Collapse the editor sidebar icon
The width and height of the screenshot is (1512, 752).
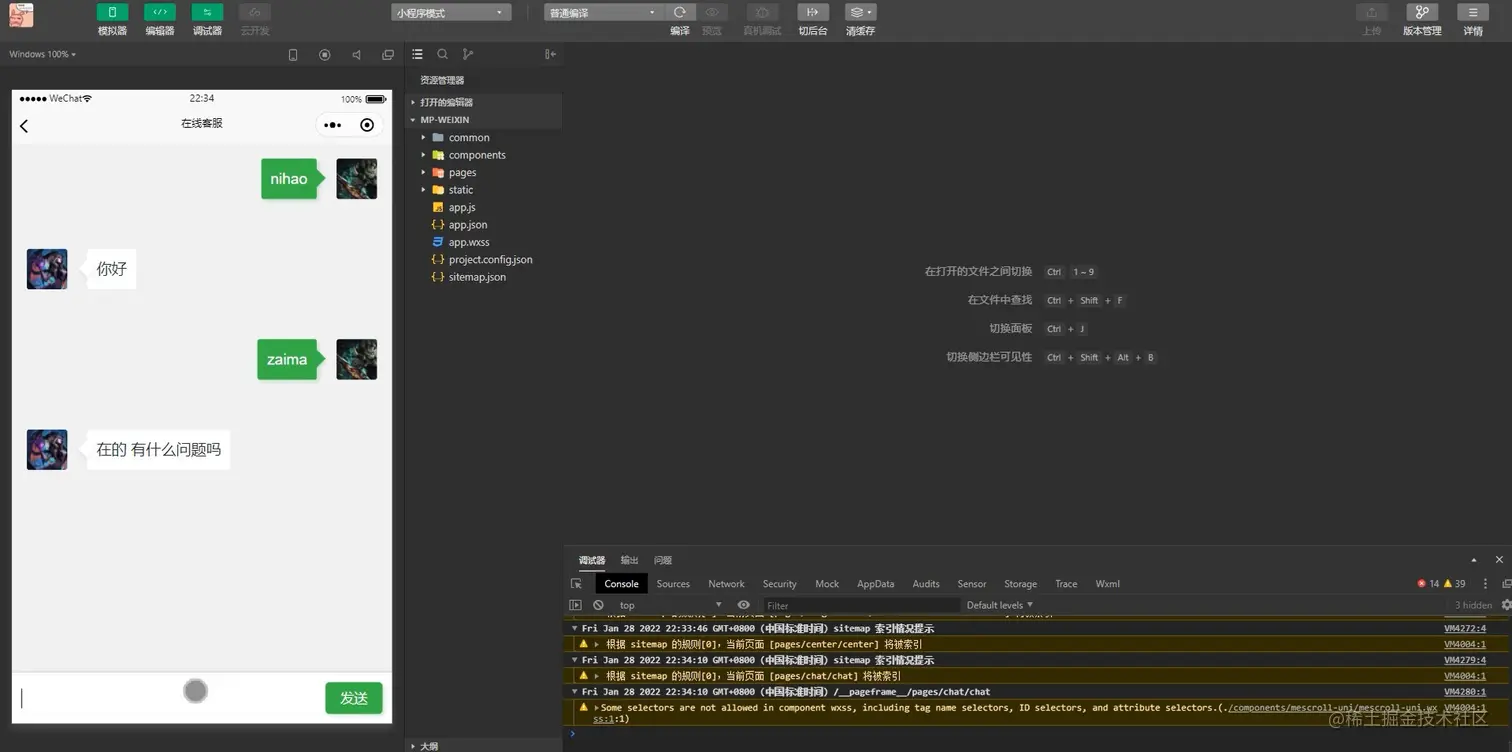point(550,55)
